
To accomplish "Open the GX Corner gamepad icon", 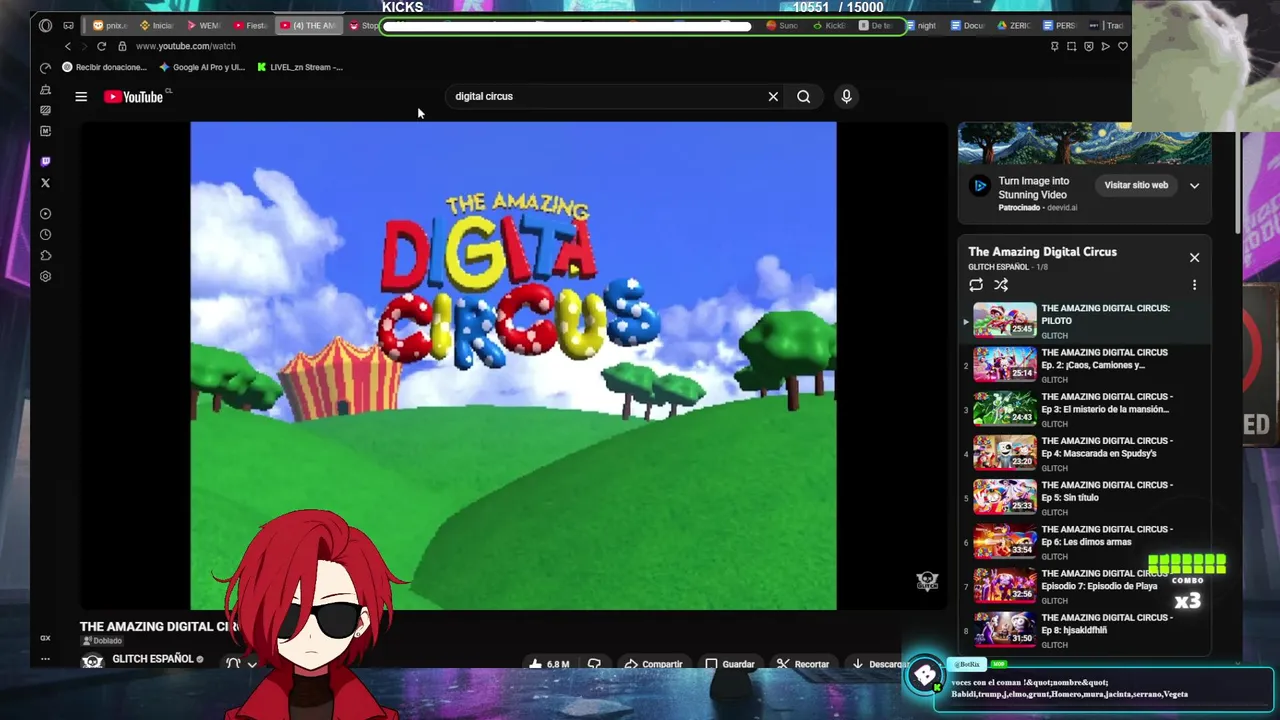I will click(68, 25).
